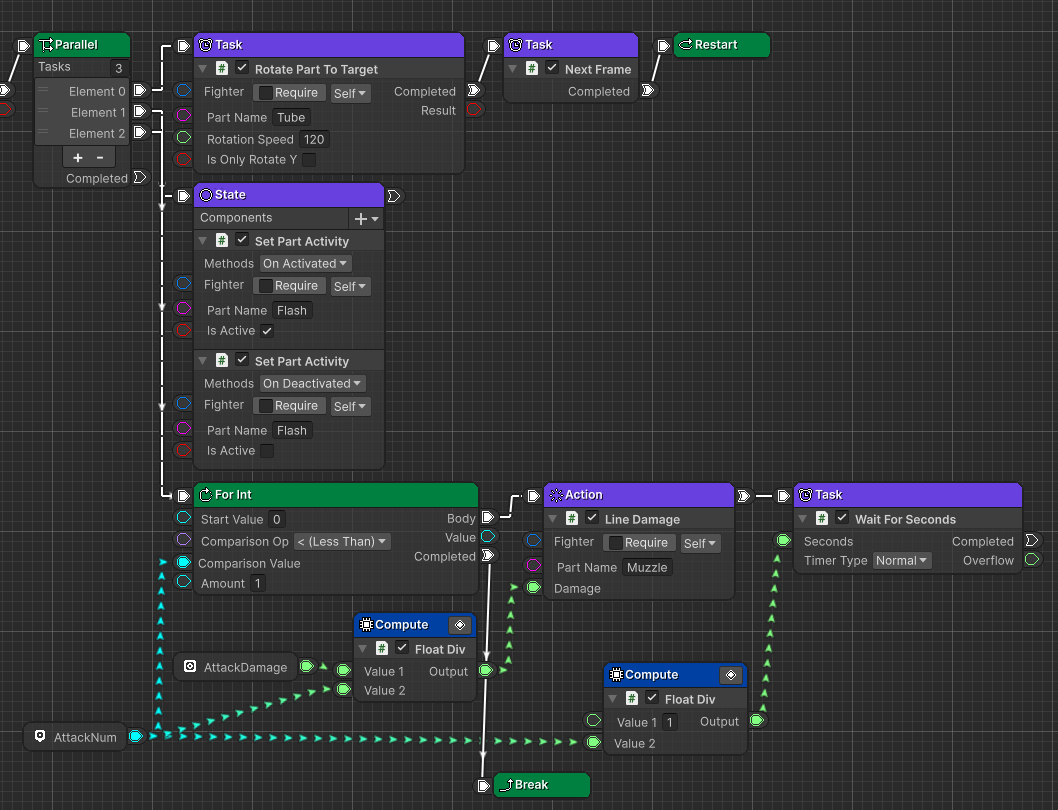Viewport: 1058px width, 810px height.
Task: Click the AttackDamage variable icon
Action: pyautogui.click(x=190, y=667)
